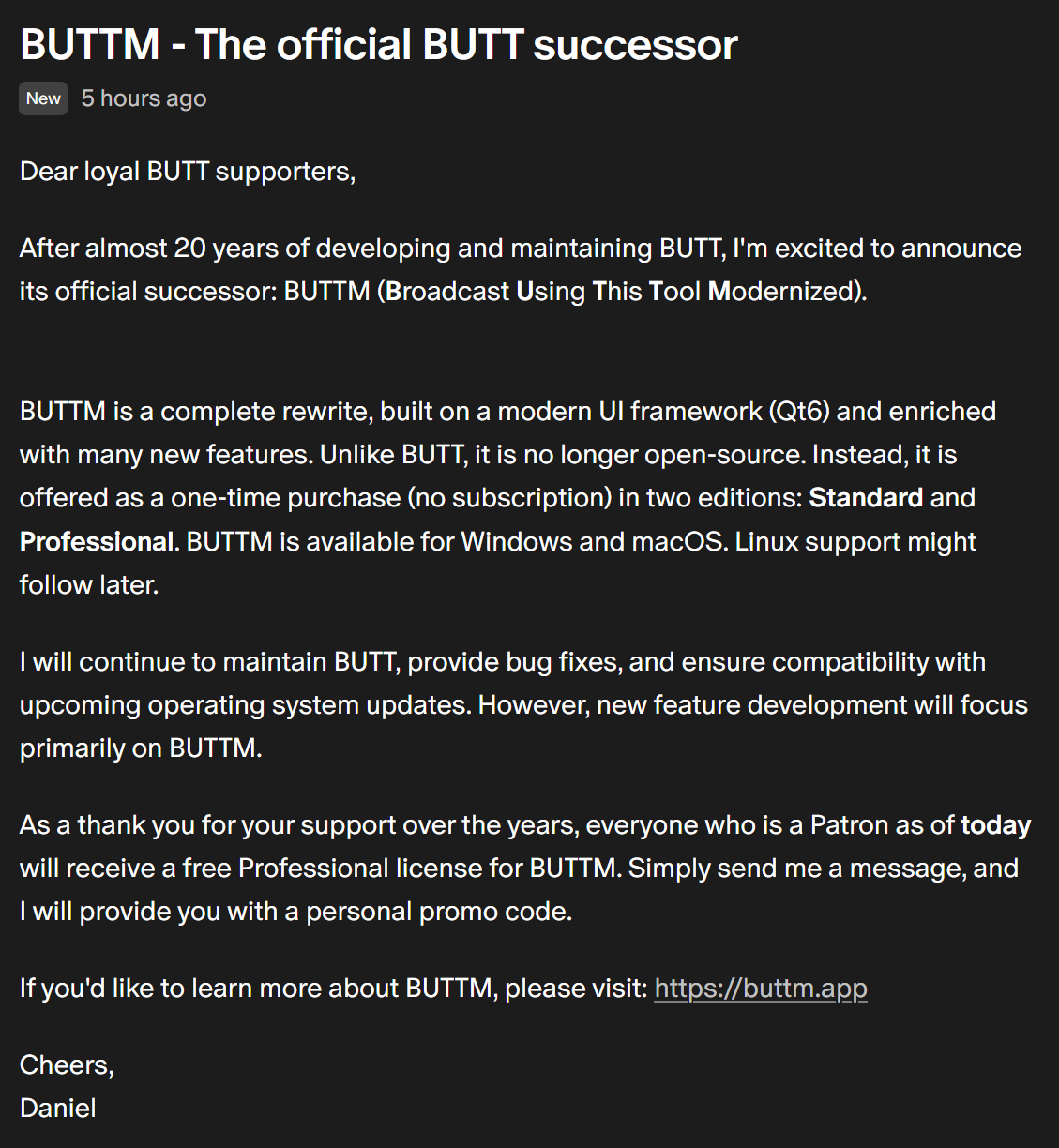The image size is (1059, 1148).
Task: Click the "follow later." text
Action: pyautogui.click(x=89, y=584)
